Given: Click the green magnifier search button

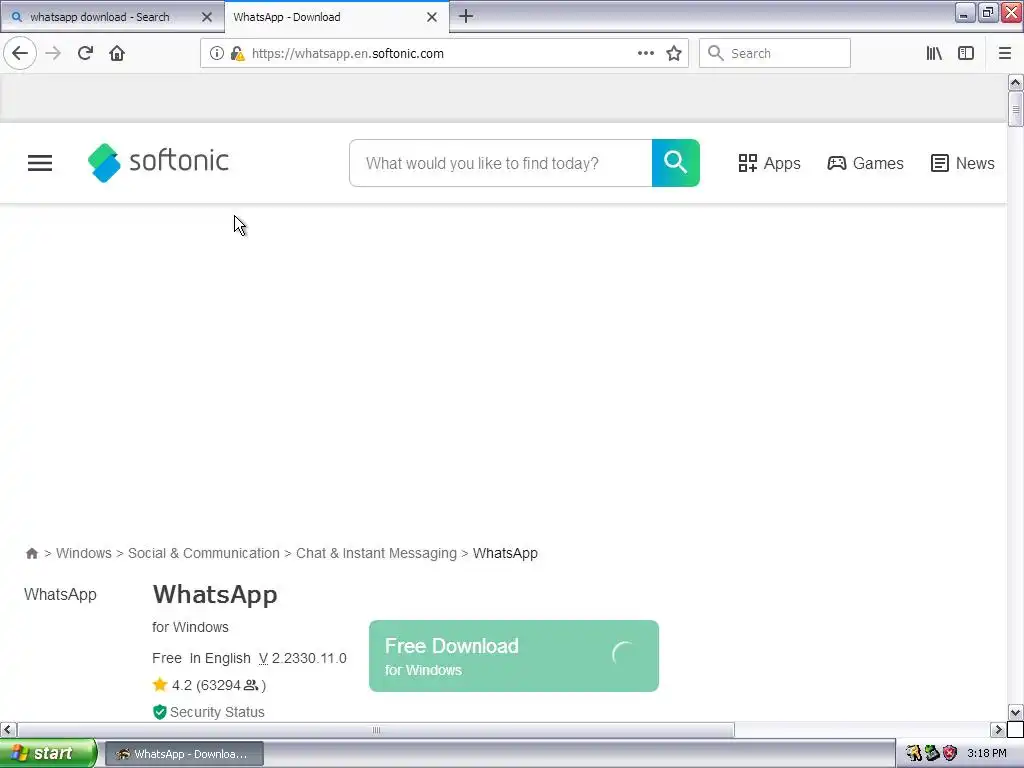Looking at the screenshot, I should (675, 163).
